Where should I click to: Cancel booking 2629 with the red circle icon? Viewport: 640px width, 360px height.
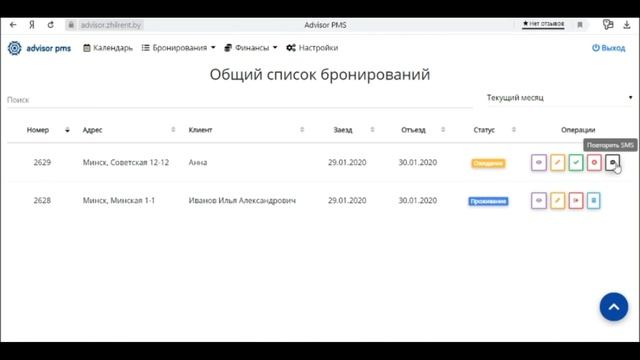coord(594,162)
